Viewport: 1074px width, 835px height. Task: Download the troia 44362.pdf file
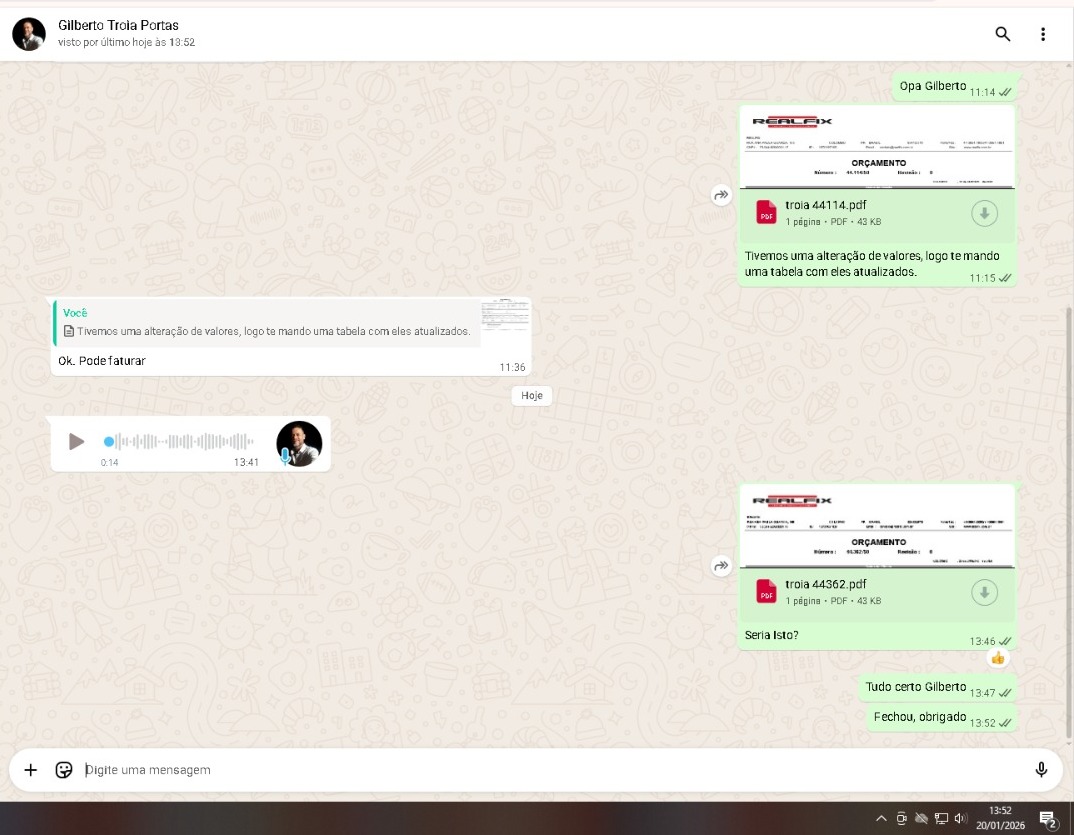pyautogui.click(x=984, y=593)
